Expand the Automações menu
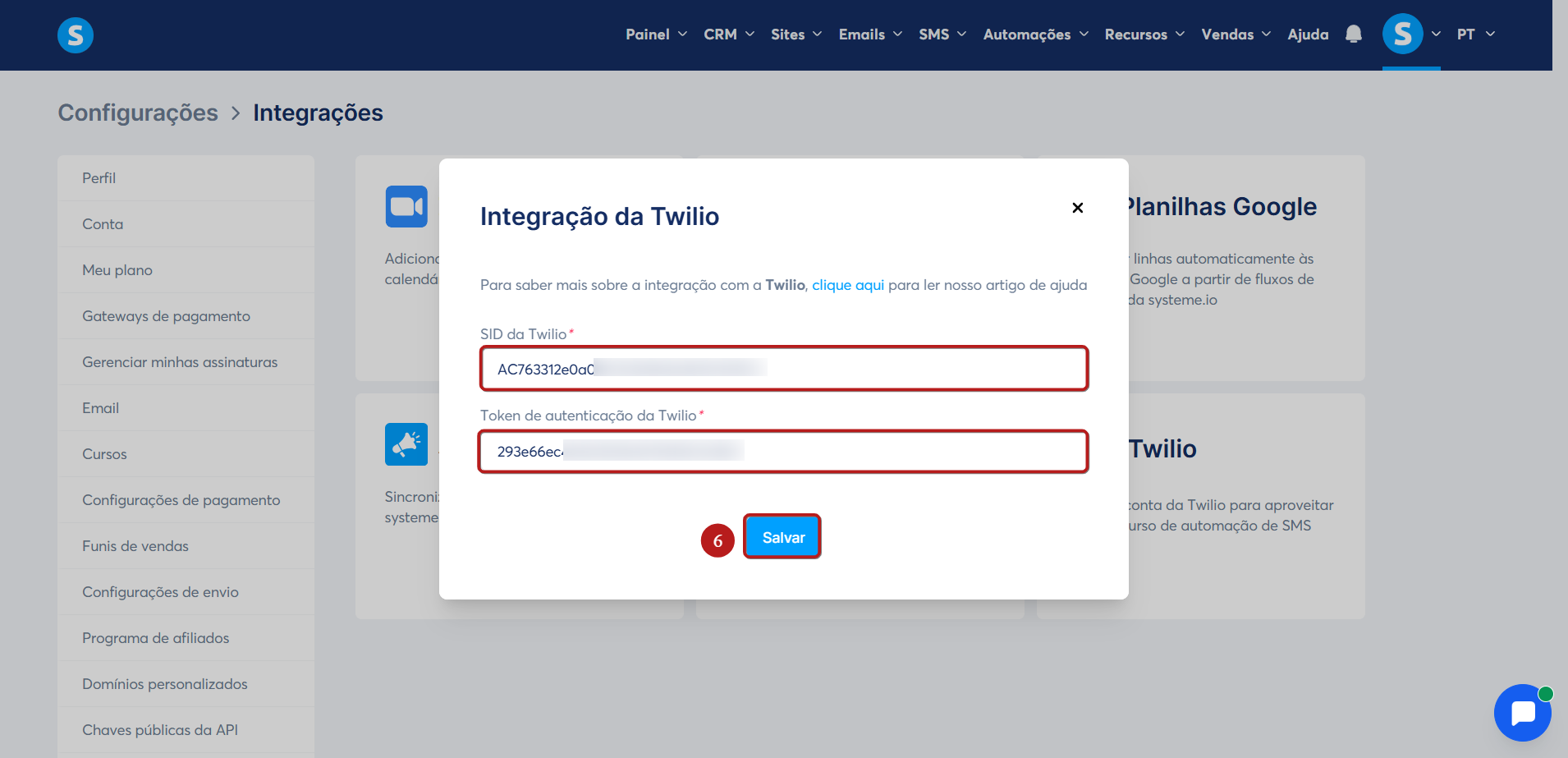Screen dimensions: 1568x758 click(x=1036, y=34)
